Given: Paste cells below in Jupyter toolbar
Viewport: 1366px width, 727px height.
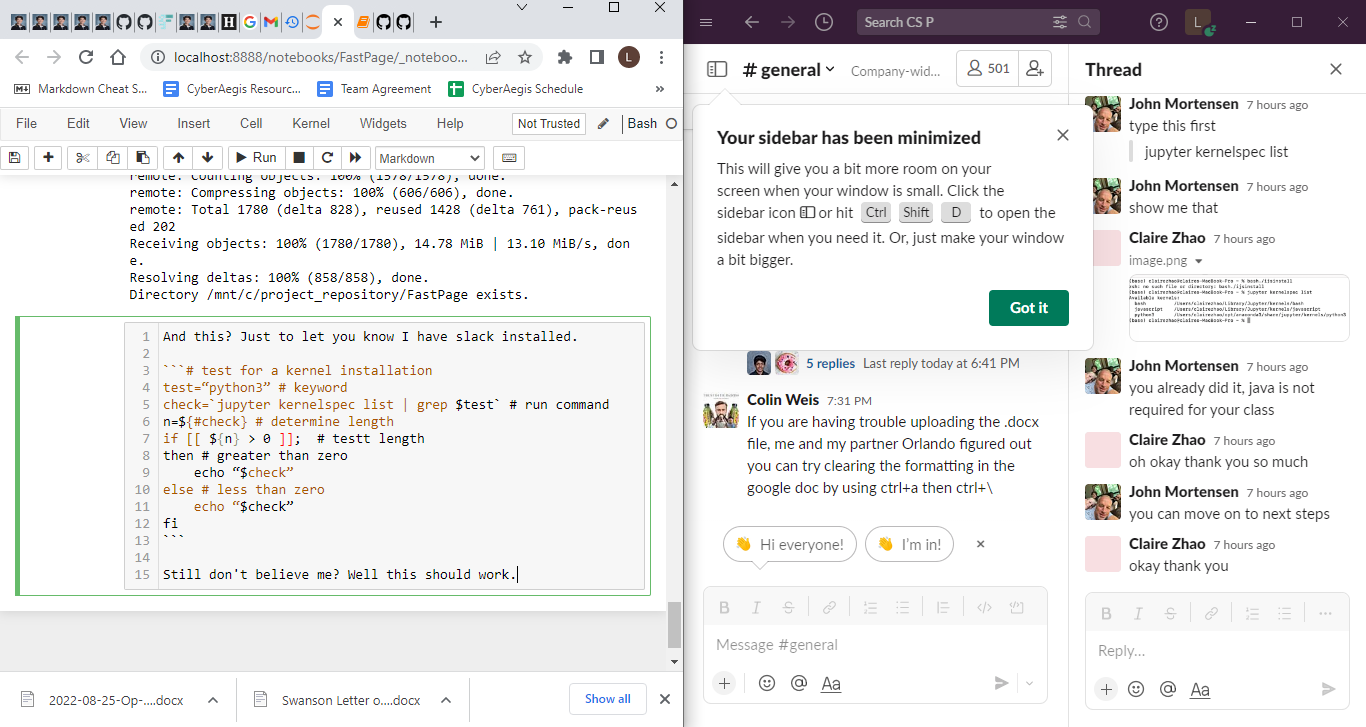Looking at the screenshot, I should [142, 158].
